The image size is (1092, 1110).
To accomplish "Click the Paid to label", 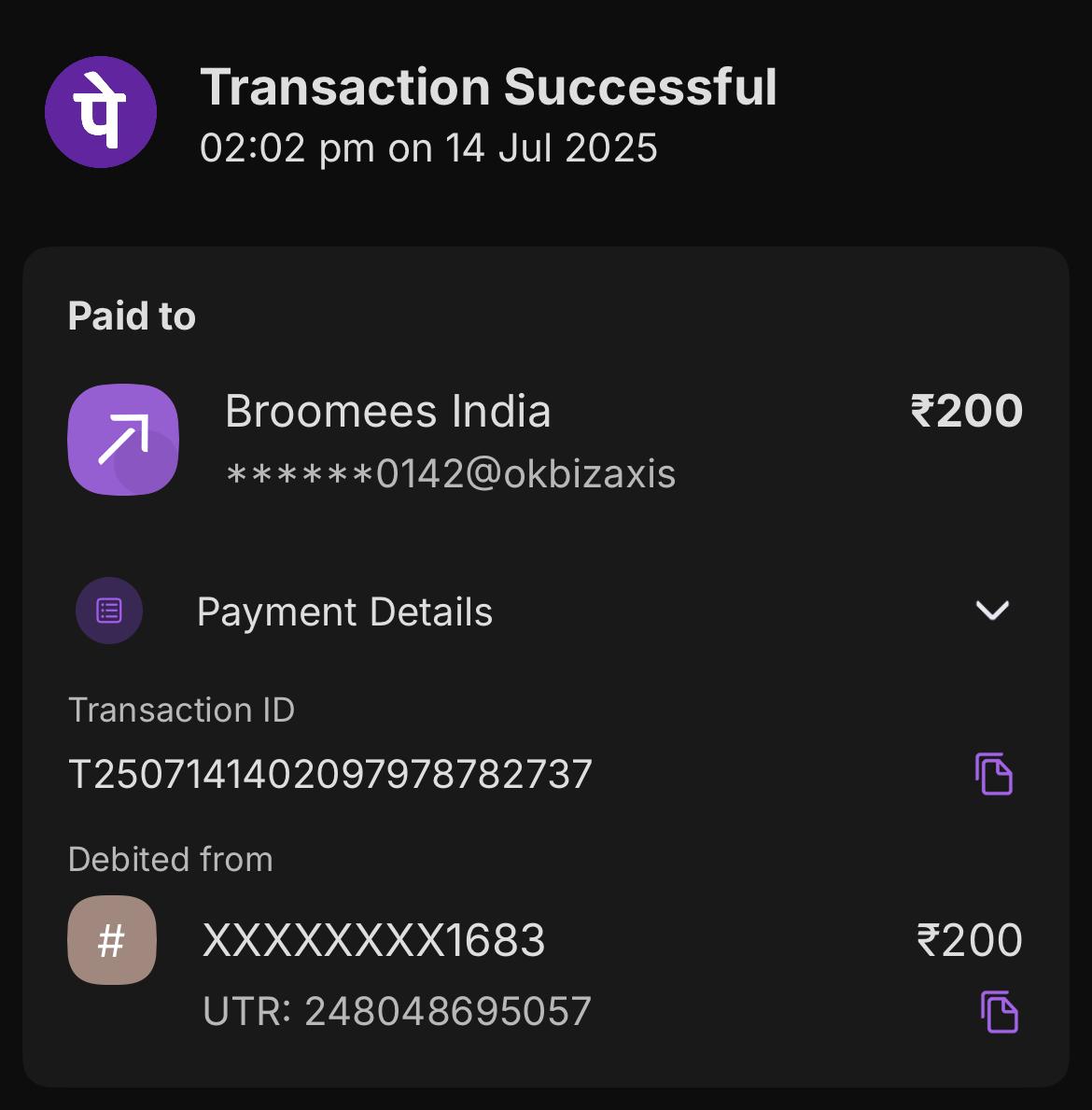I will click(132, 316).
